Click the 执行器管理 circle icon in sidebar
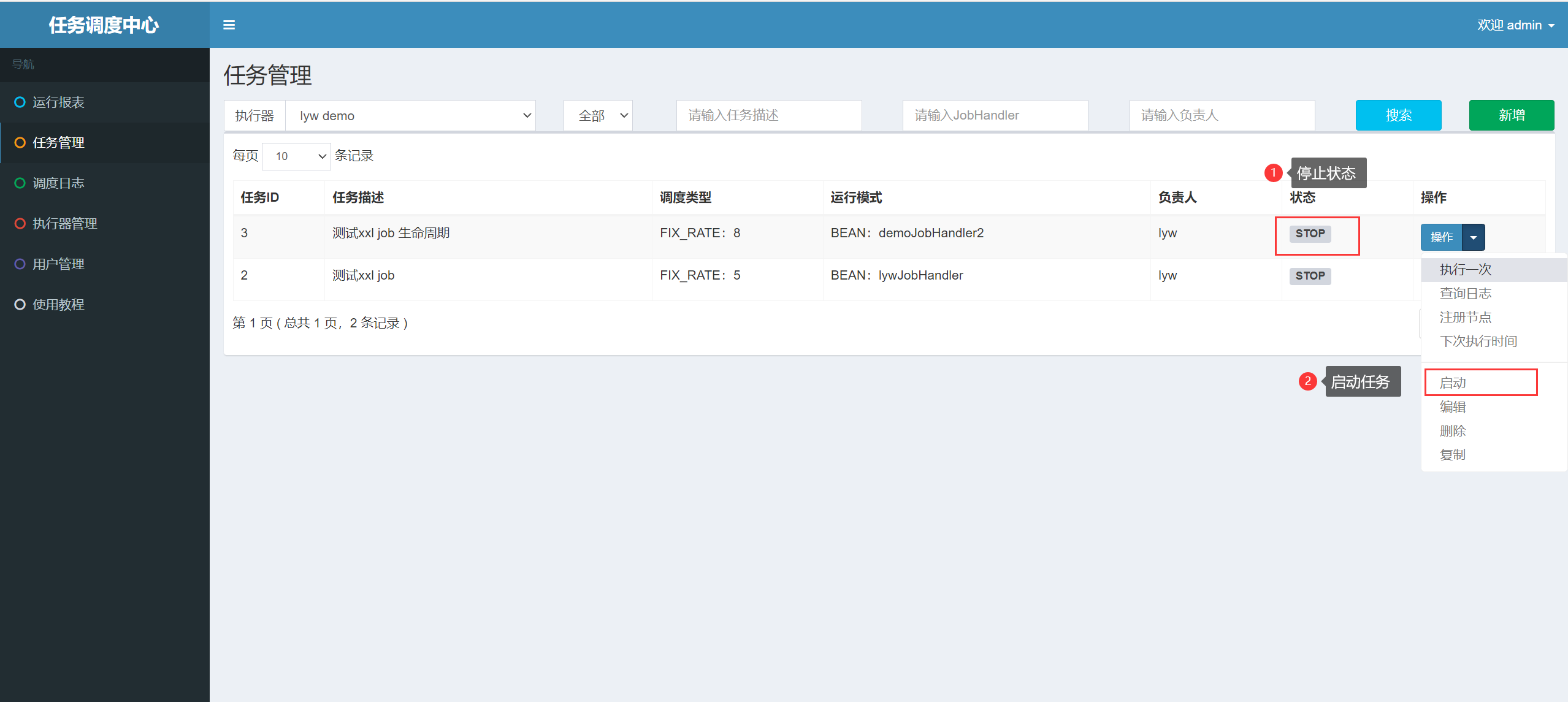Image resolution: width=1568 pixels, height=702 pixels. pos(20,224)
